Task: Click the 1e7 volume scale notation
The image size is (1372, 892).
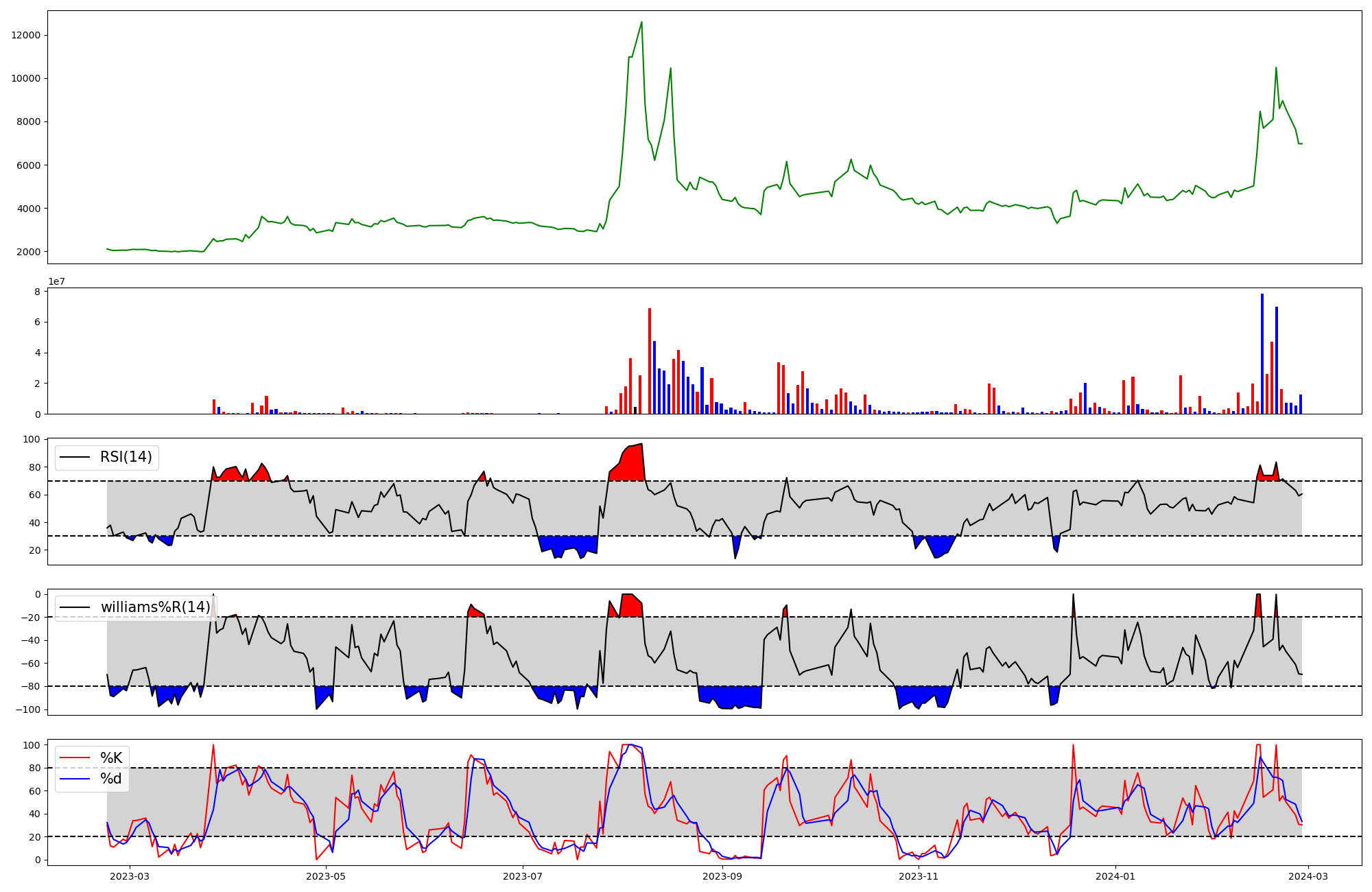Action: (56, 281)
